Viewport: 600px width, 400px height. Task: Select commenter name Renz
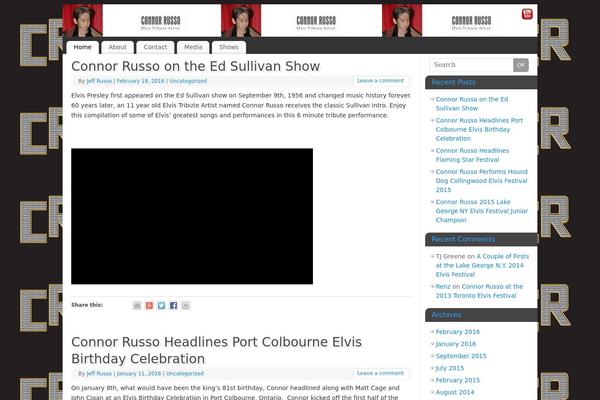(443, 287)
